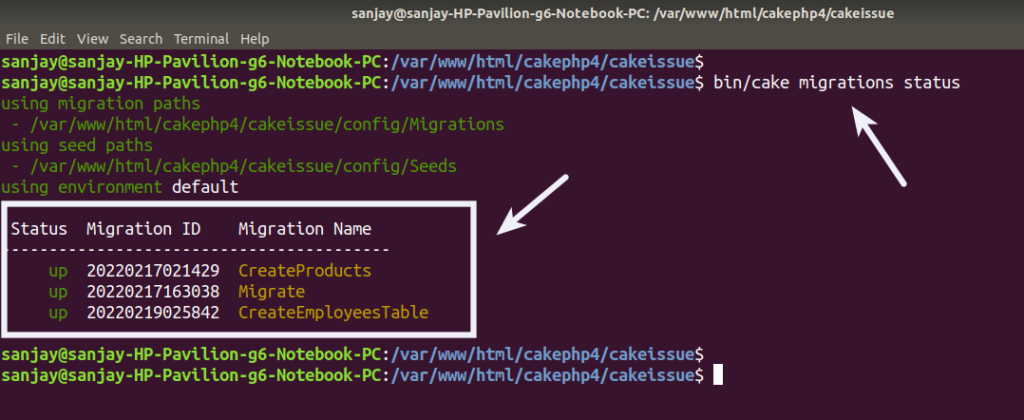The image size is (1024, 420).
Task: Open the Help menu
Action: (x=255, y=39)
